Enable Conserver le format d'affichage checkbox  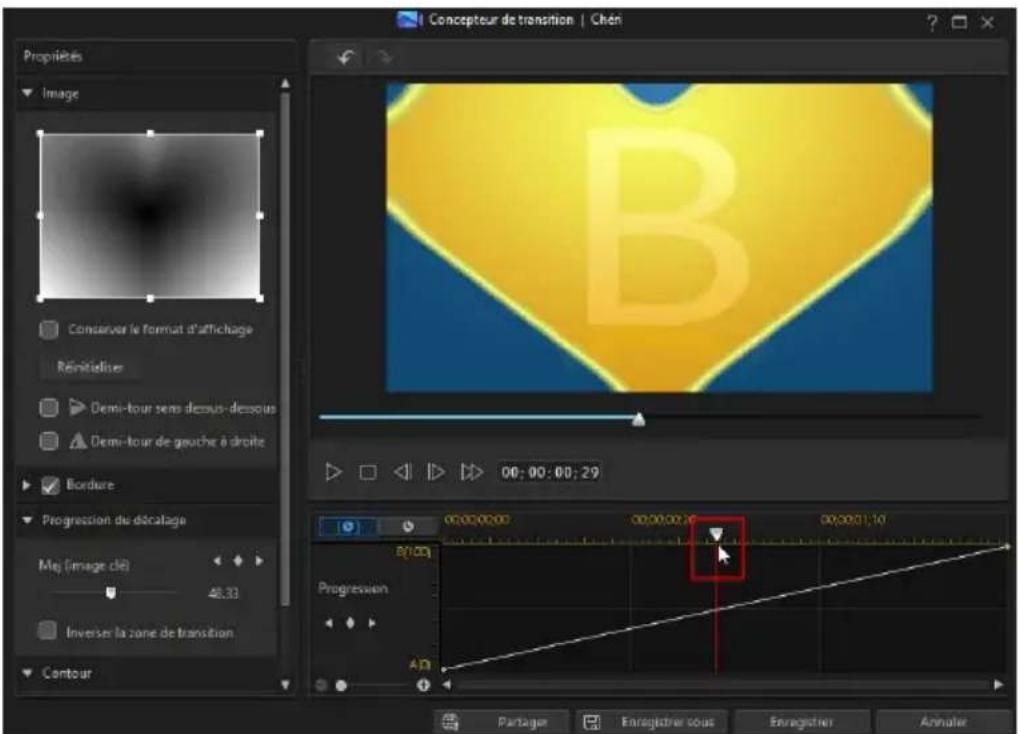pyautogui.click(x=48, y=328)
